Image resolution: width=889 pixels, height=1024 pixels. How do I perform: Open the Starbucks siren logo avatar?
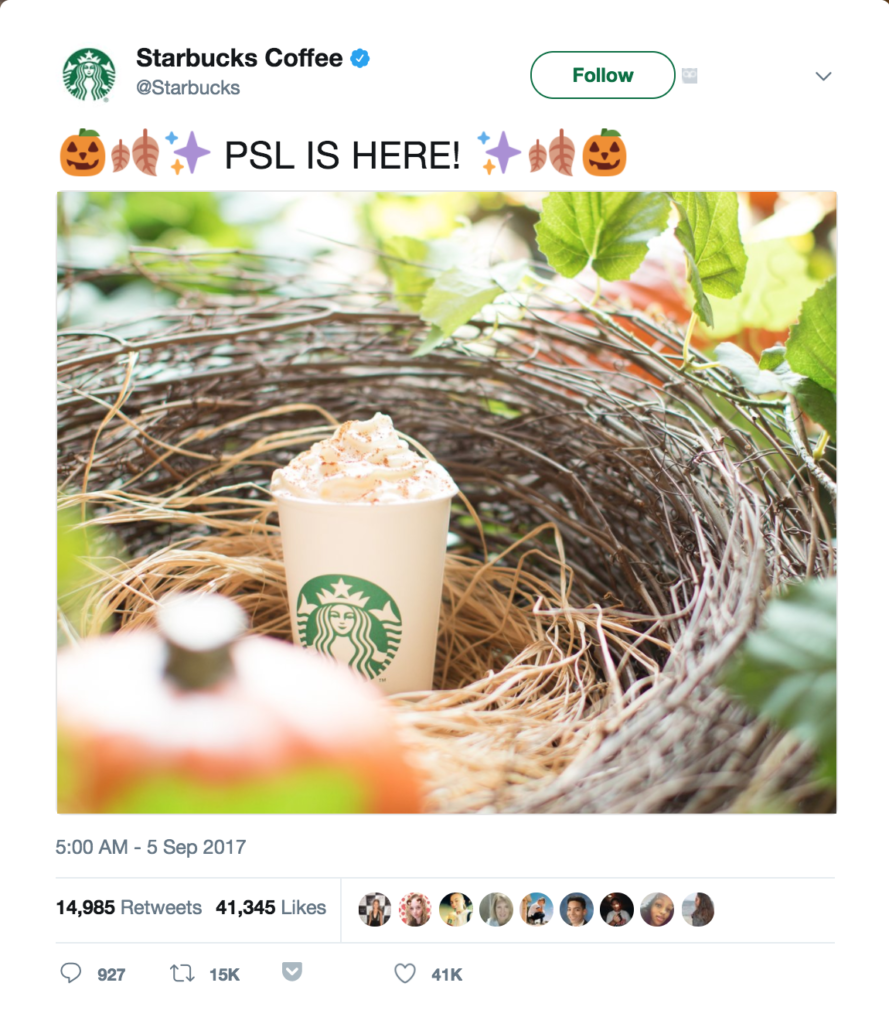[90, 75]
